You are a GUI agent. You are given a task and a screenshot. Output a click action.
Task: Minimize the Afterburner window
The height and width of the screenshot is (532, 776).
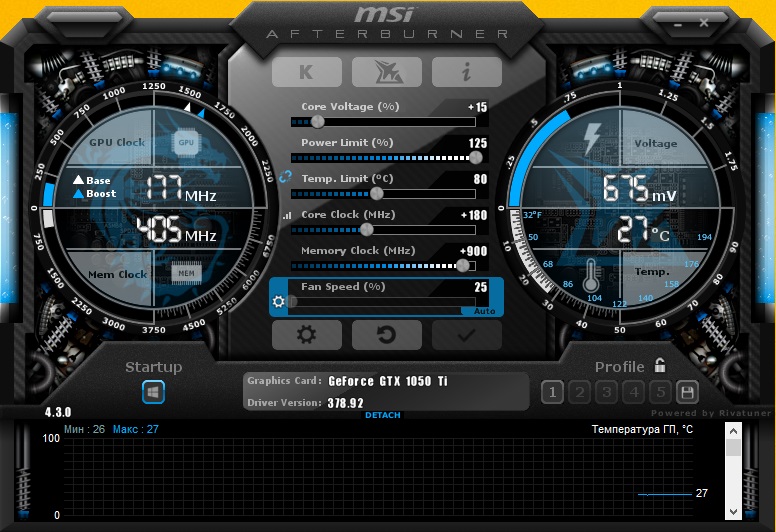point(678,24)
